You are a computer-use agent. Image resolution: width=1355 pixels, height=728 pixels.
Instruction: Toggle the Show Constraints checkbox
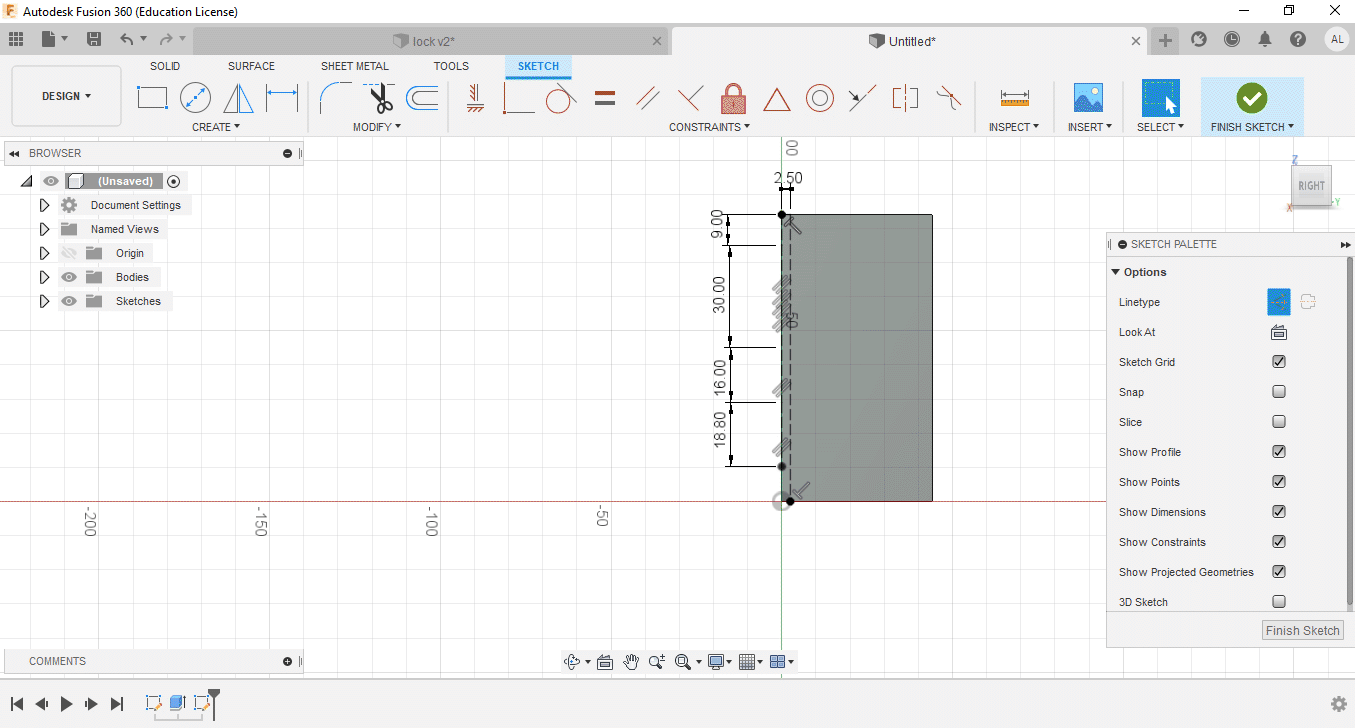(x=1278, y=542)
